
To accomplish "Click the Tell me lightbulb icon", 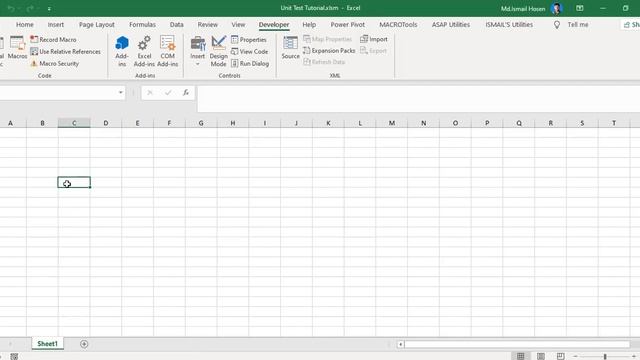I will [x=557, y=25].
